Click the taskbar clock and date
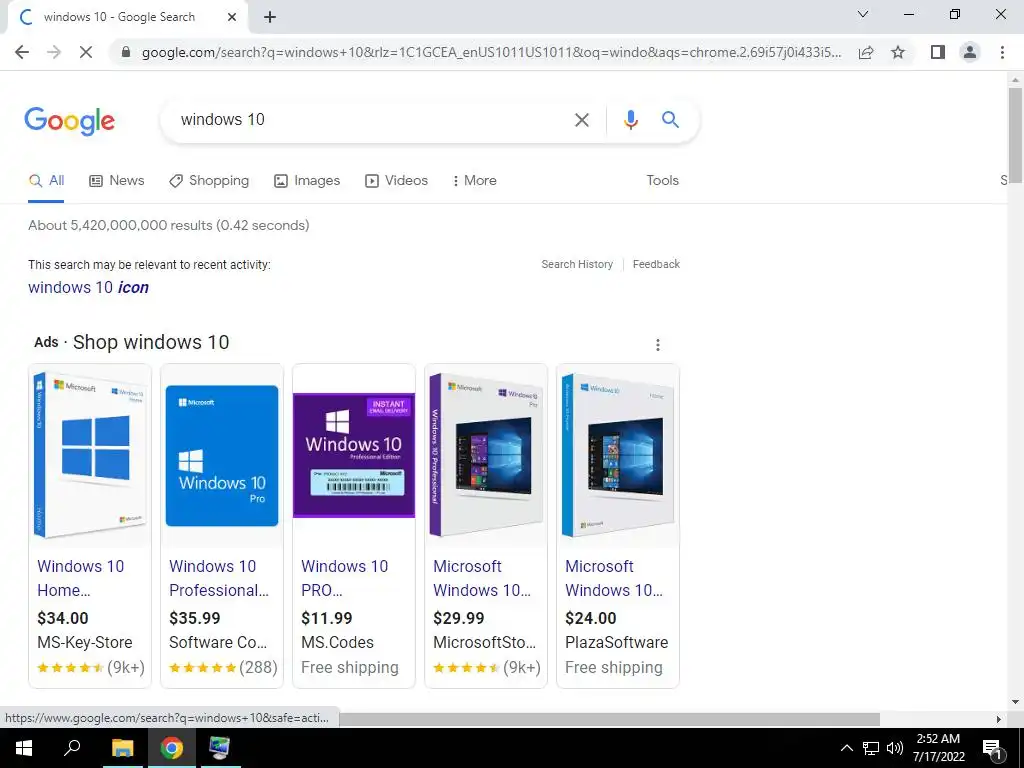The height and width of the screenshot is (768, 1024). pyautogui.click(x=938, y=748)
